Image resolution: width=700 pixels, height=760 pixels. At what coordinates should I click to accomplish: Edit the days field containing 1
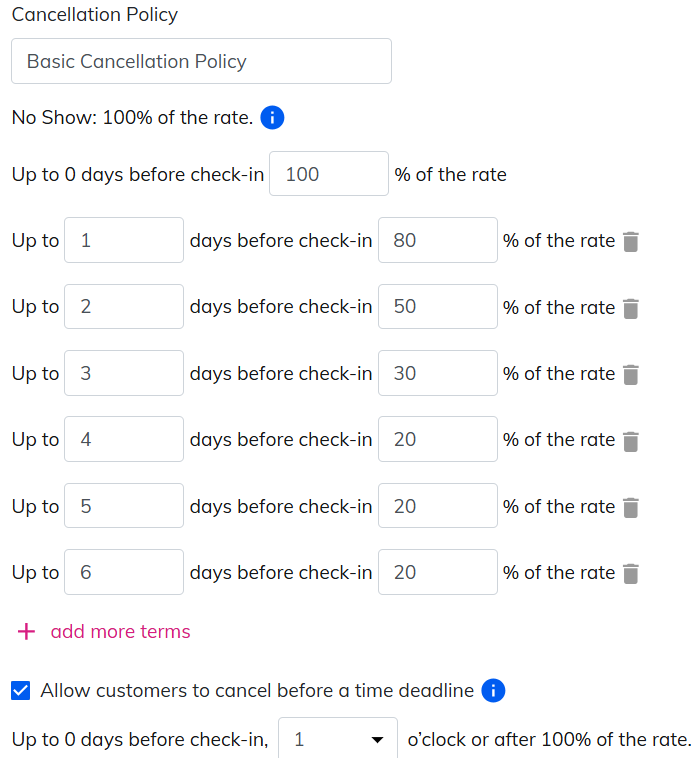tap(123, 240)
